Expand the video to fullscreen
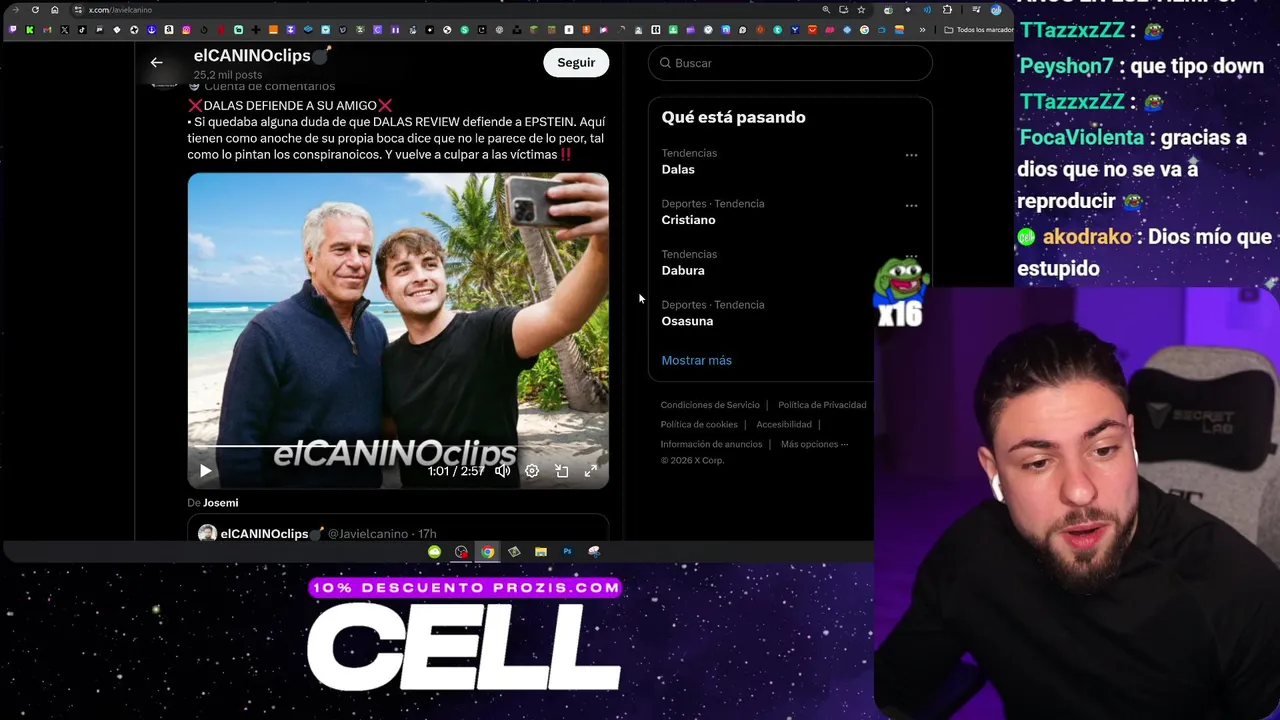The width and height of the screenshot is (1280, 720). (590, 471)
